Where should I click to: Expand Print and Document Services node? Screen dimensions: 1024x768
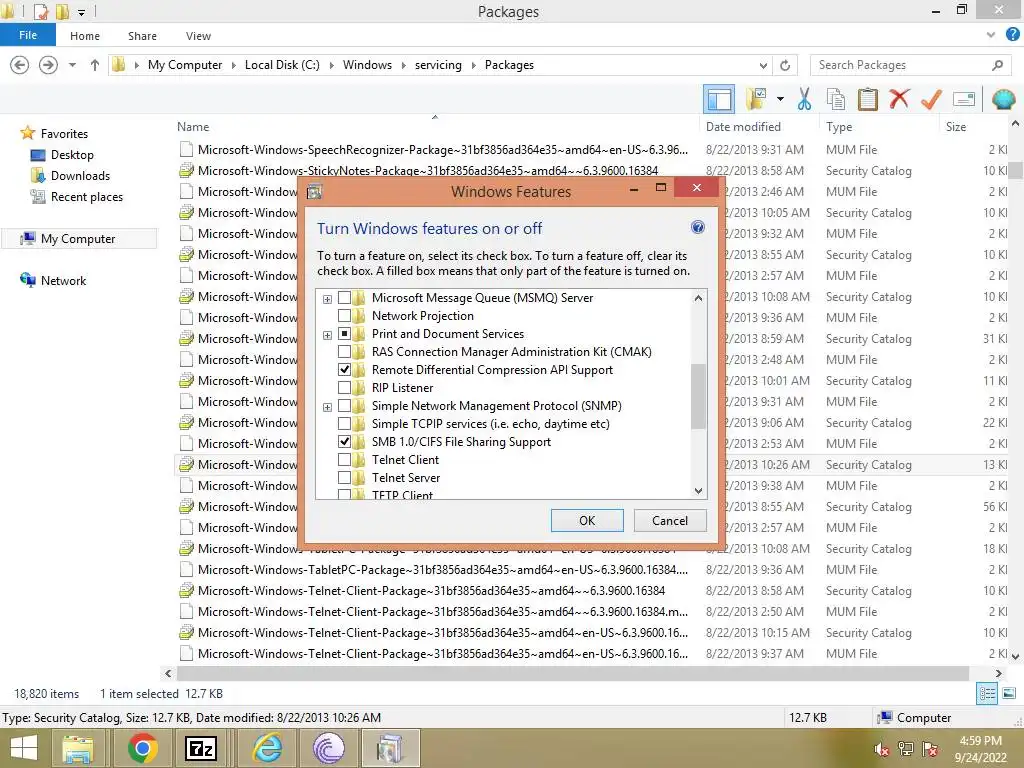[327, 335]
